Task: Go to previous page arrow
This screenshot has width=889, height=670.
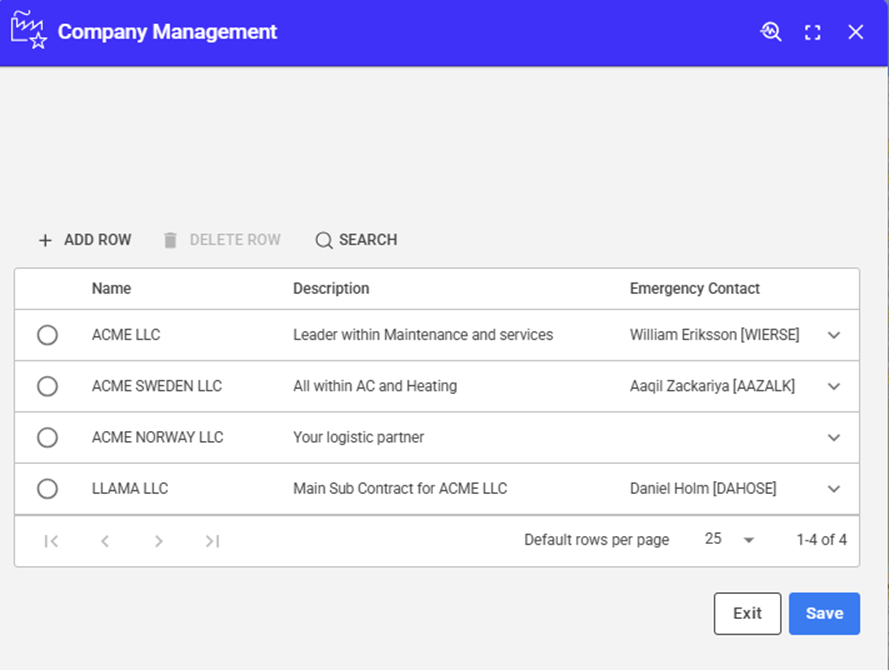Action: click(105, 541)
